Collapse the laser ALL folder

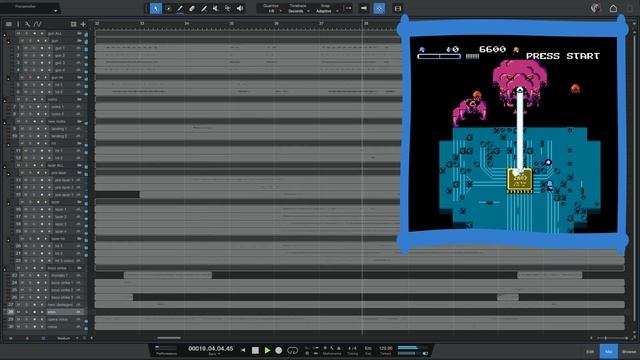(4, 166)
